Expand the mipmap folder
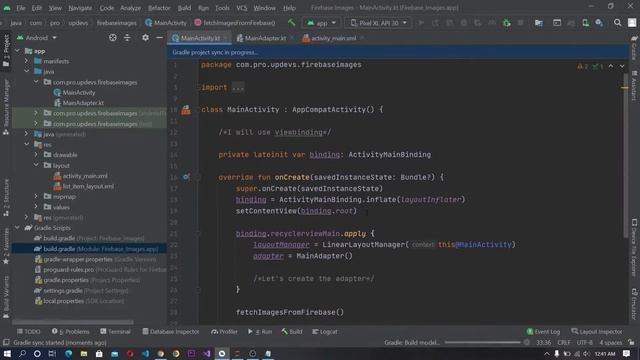The width and height of the screenshot is (640, 360). coord(36,196)
